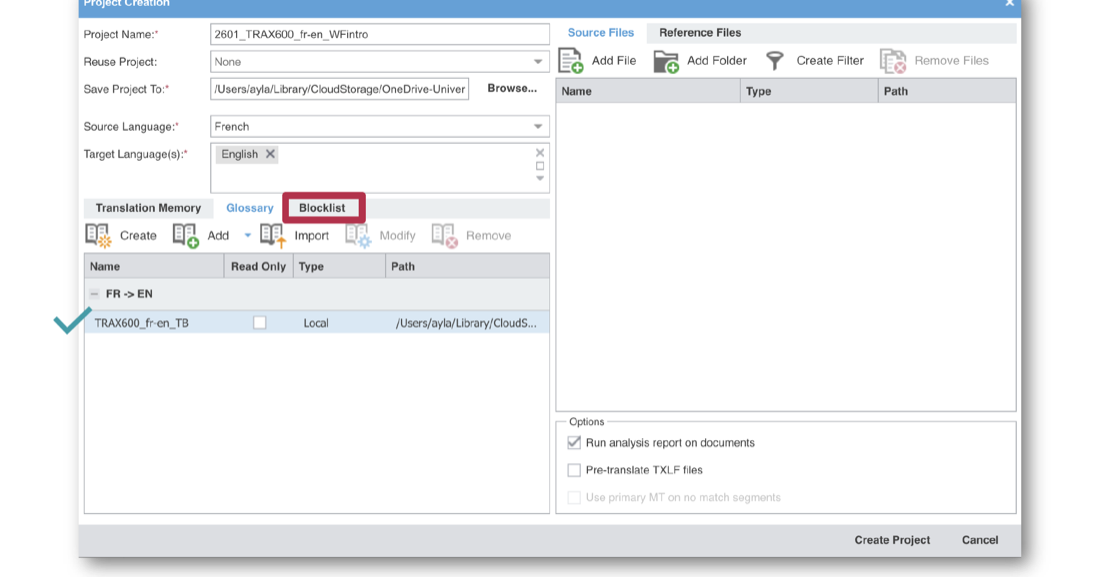Uncheck Run analysis report on documents
Screen dimensions: 1100x577
point(574,442)
